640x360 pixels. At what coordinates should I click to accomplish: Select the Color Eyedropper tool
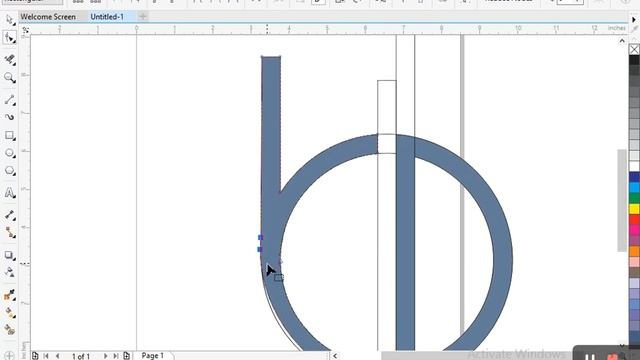9,295
